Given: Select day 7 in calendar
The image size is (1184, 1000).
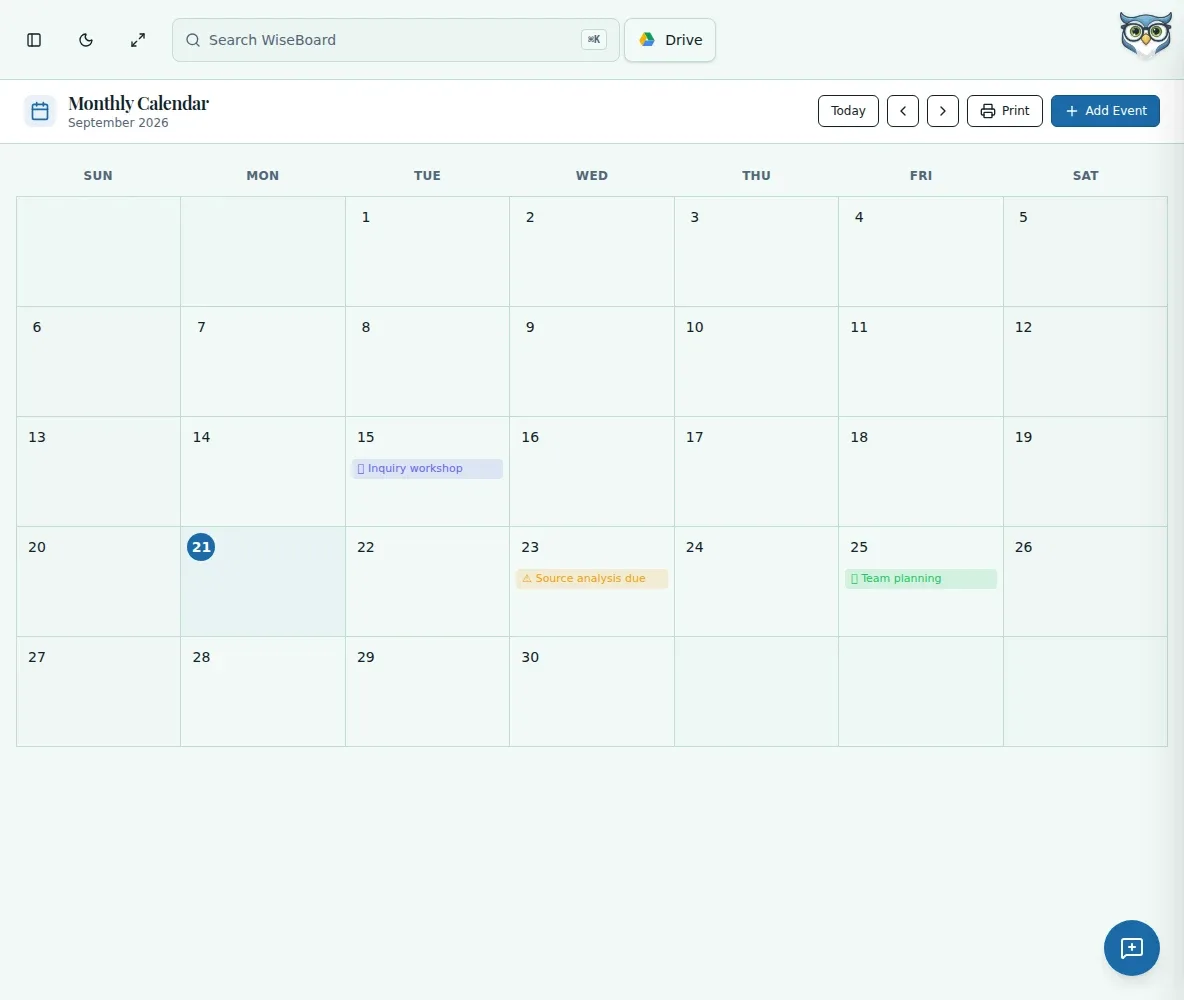Looking at the screenshot, I should point(263,362).
